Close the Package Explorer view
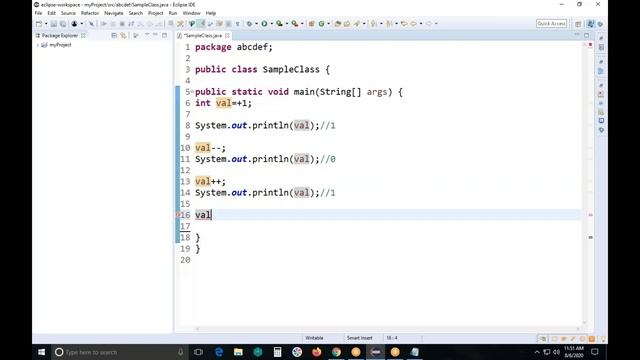The width and height of the screenshot is (640, 360). pyautogui.click(x=83, y=36)
